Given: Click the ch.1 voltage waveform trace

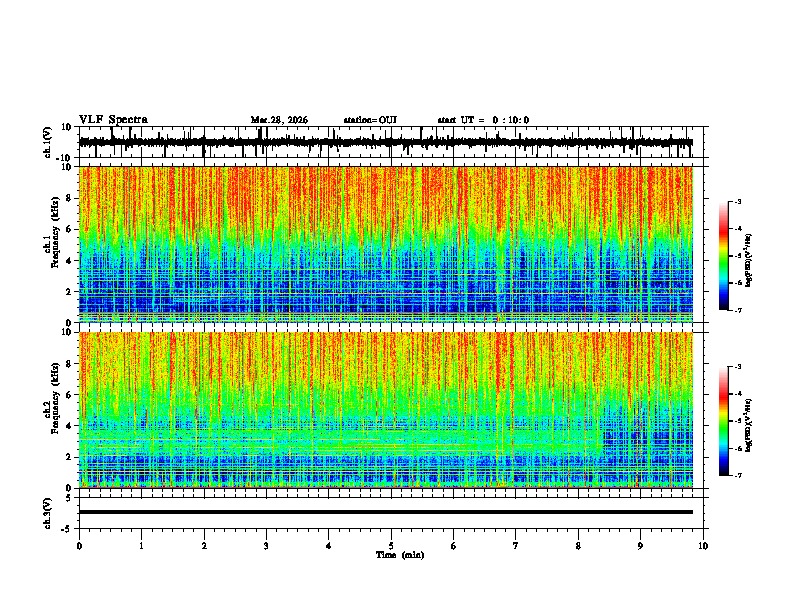Looking at the screenshot, I should 385,142.
